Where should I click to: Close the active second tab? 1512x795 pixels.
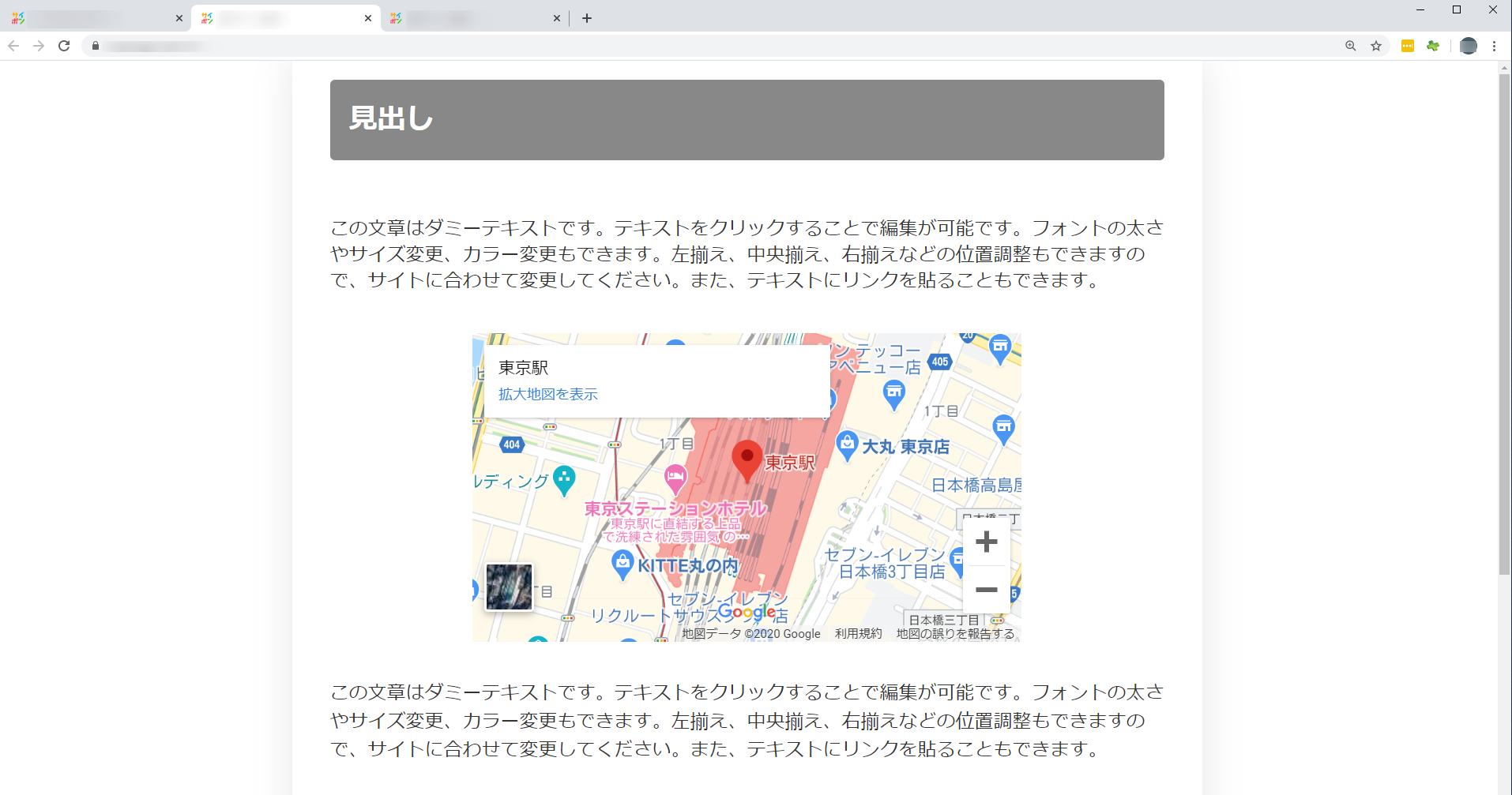368,18
